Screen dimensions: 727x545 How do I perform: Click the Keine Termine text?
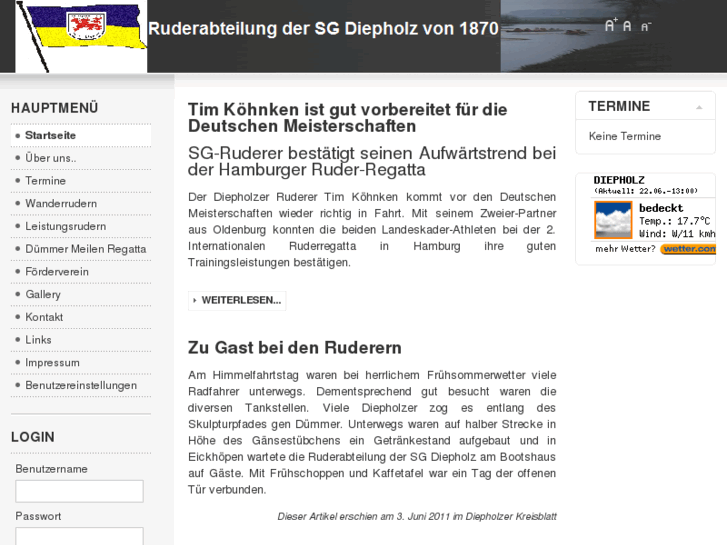625,136
